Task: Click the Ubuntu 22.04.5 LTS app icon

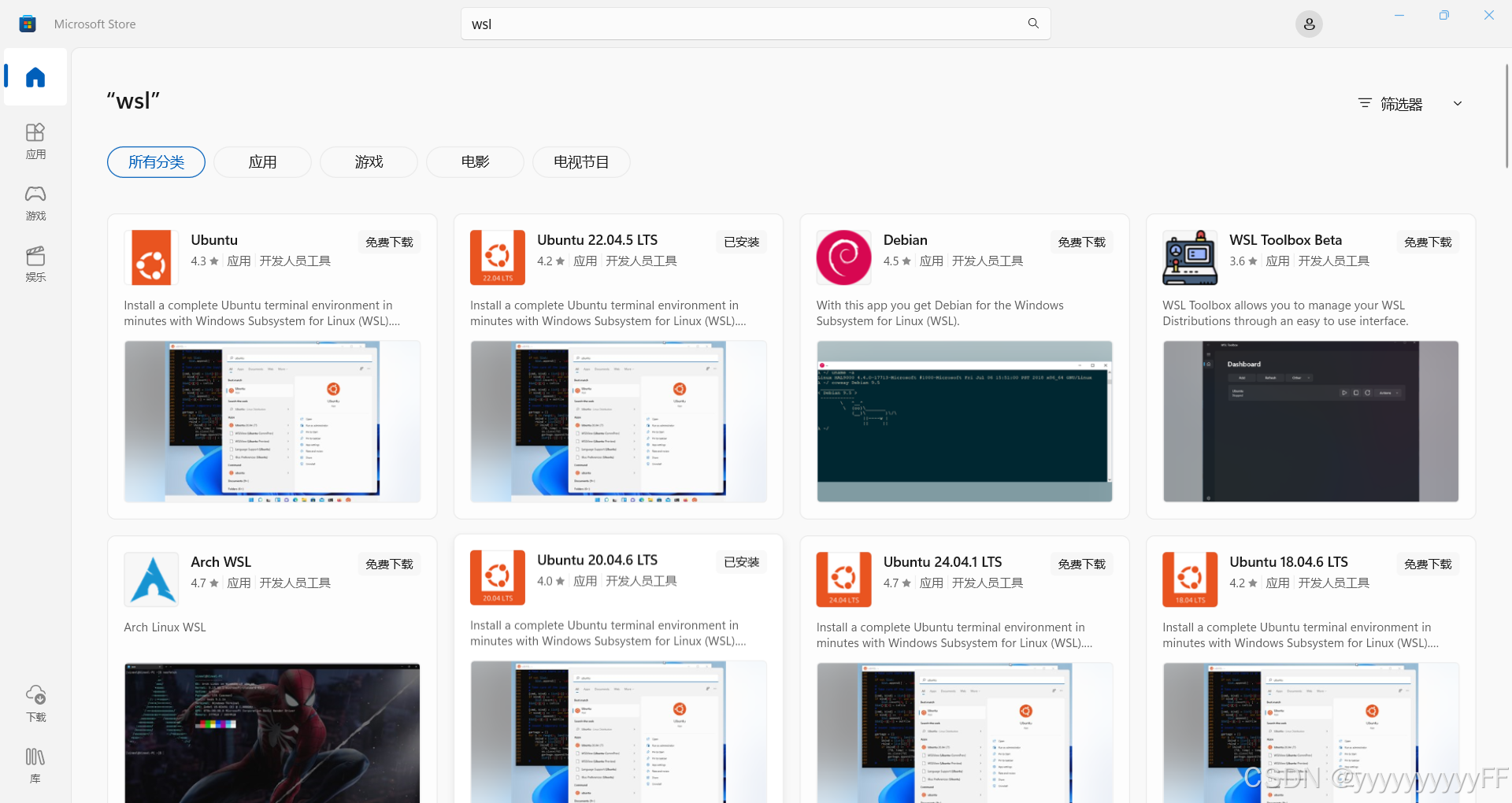Action: [498, 257]
